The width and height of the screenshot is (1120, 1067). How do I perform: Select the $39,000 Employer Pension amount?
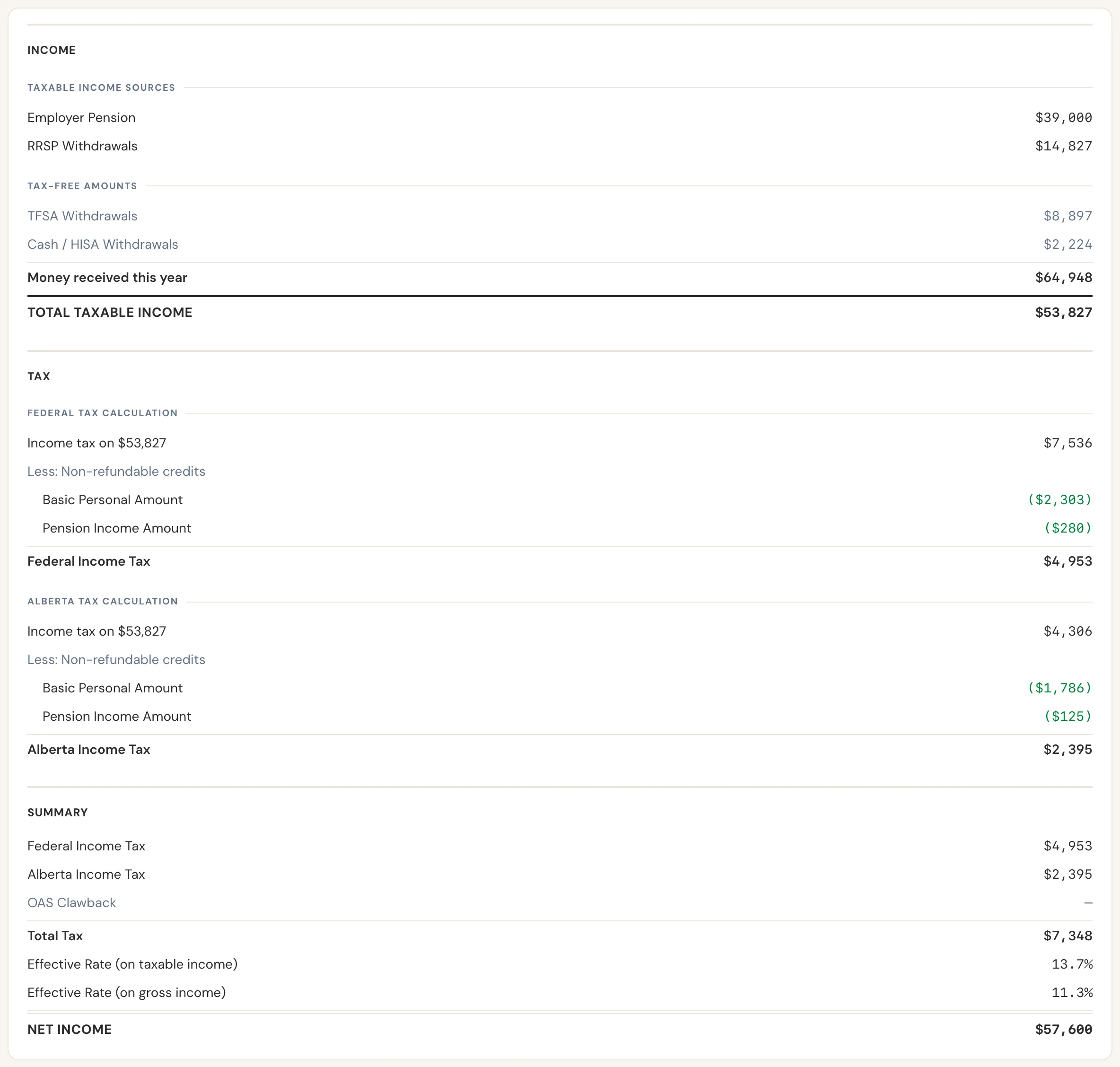tap(1063, 118)
